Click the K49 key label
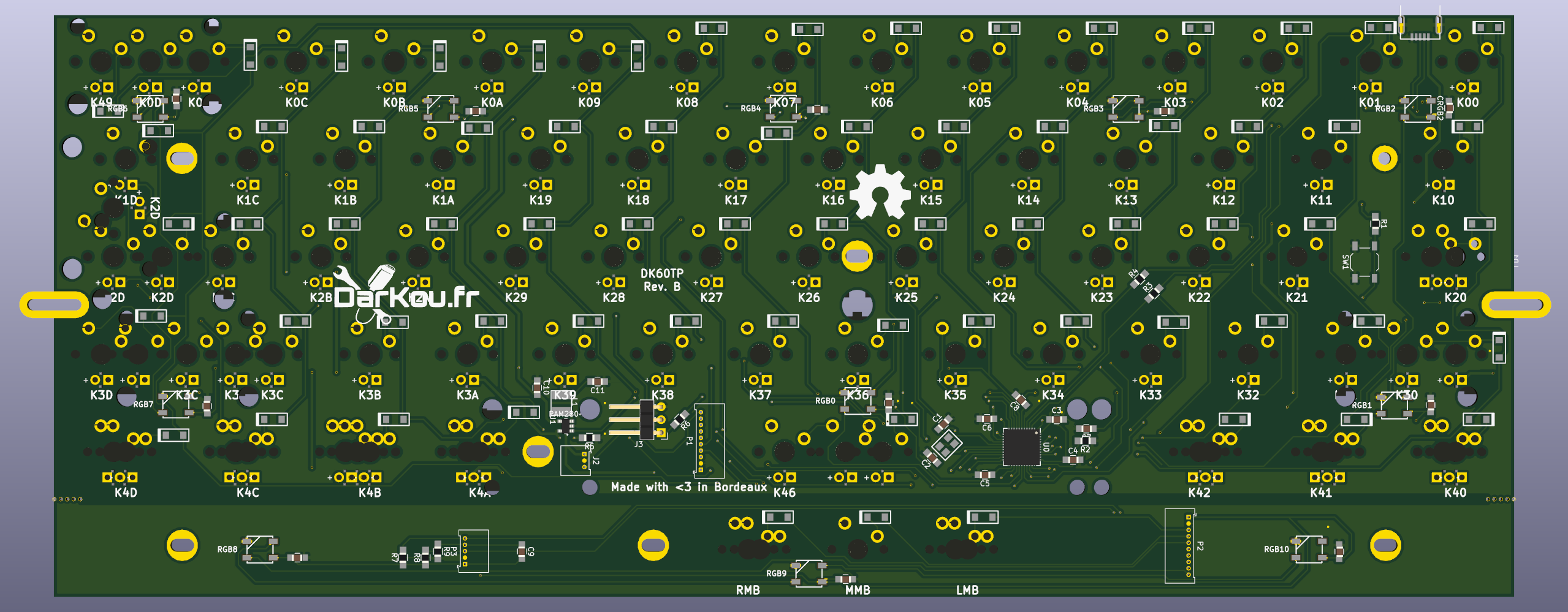1568x612 pixels. coord(102,102)
